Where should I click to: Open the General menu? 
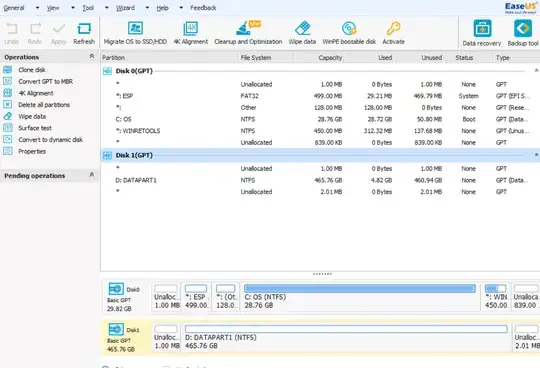point(14,8)
